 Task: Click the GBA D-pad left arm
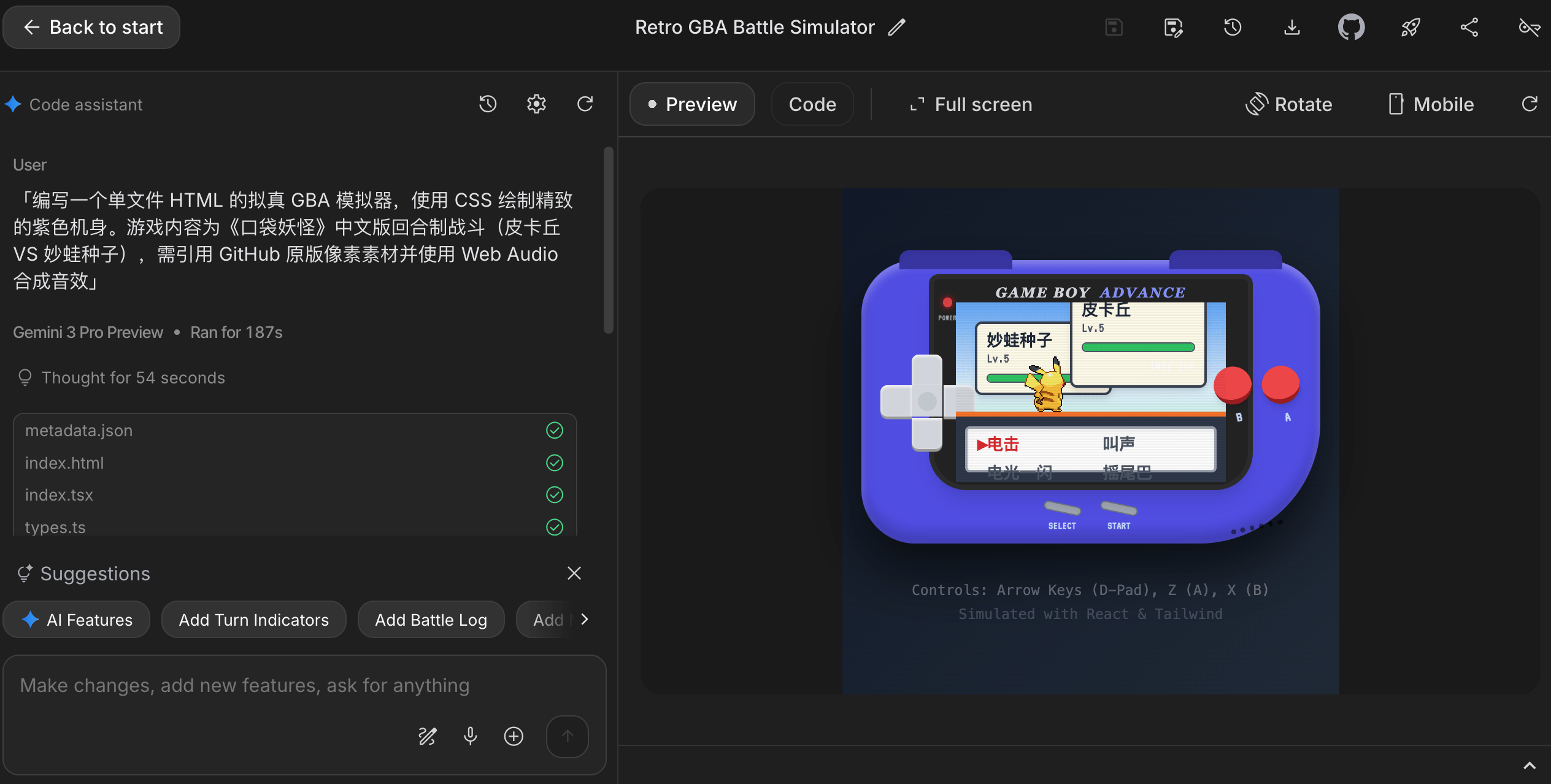(x=896, y=402)
